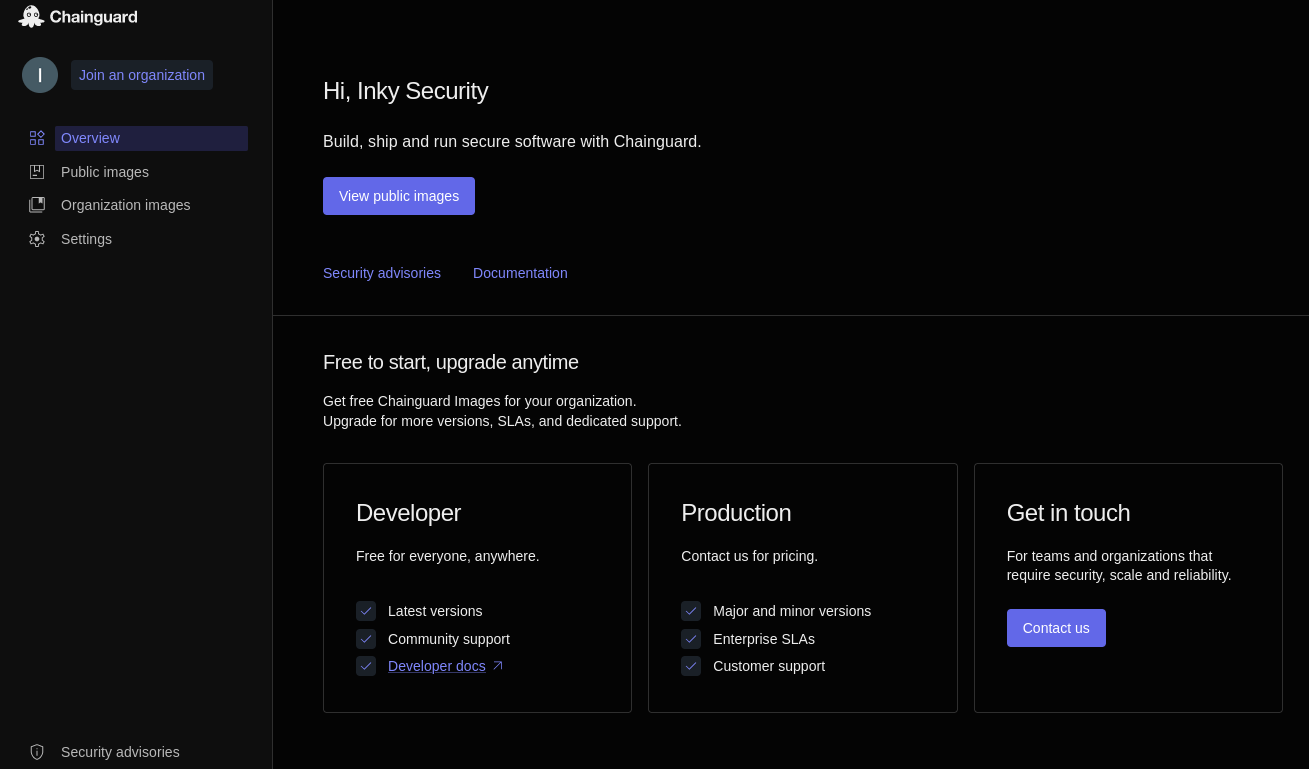Click the Enterprise SLAs checkmark
This screenshot has width=1309, height=769.
tap(691, 639)
